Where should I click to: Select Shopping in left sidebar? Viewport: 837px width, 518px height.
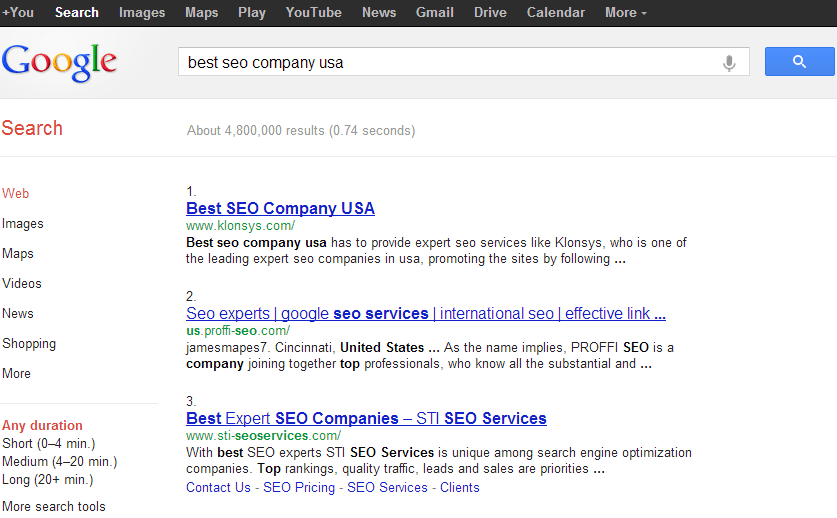pyautogui.click(x=29, y=343)
